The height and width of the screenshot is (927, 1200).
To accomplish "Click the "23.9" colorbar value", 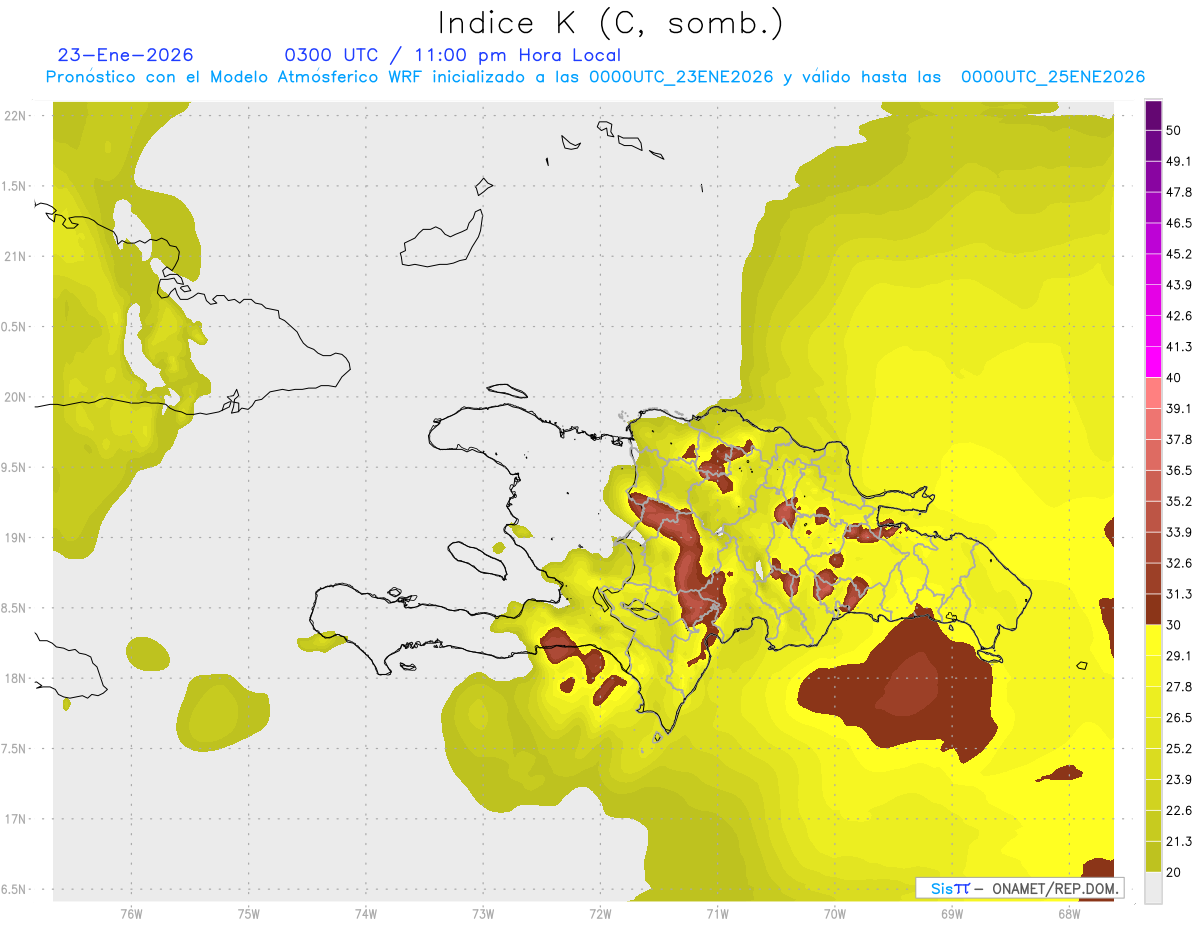I will click(1179, 780).
